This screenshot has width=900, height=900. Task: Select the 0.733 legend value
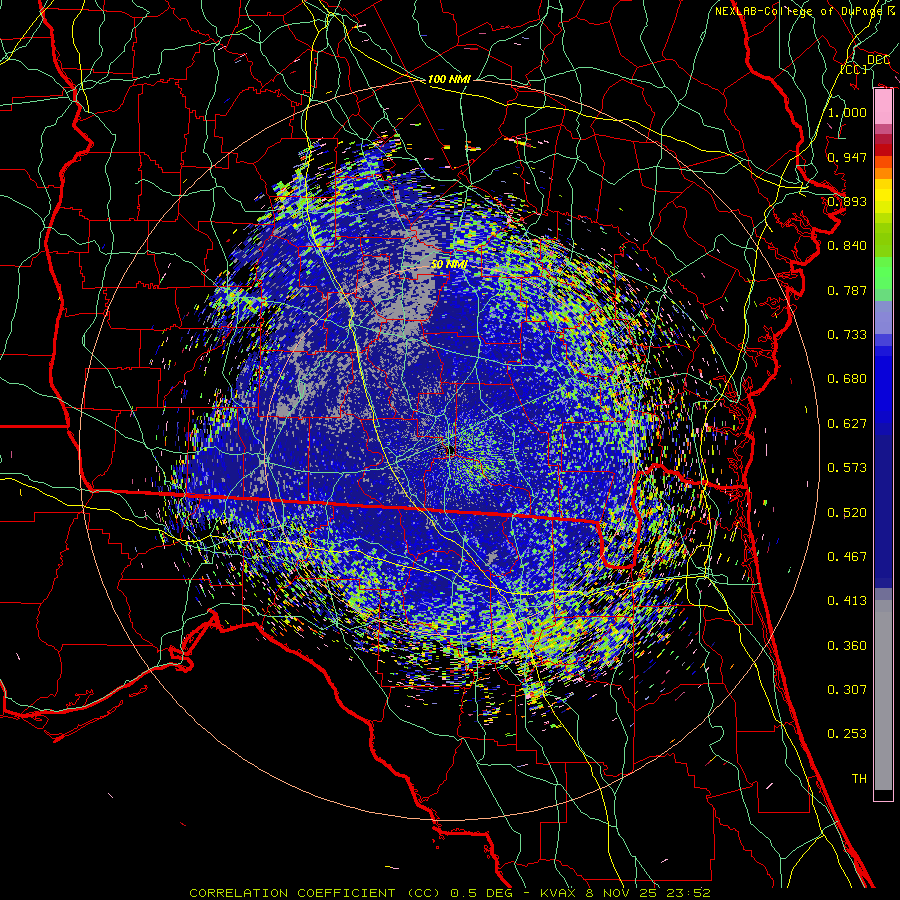pos(847,335)
